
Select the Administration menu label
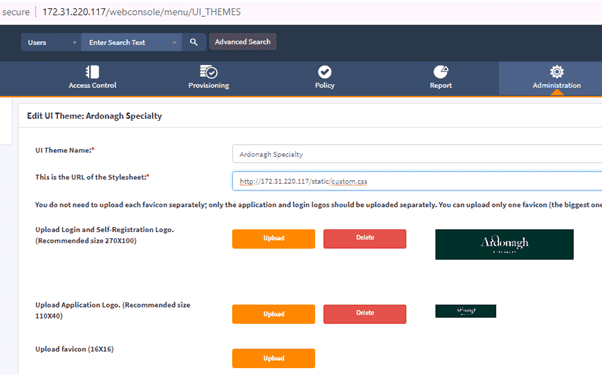pos(557,86)
